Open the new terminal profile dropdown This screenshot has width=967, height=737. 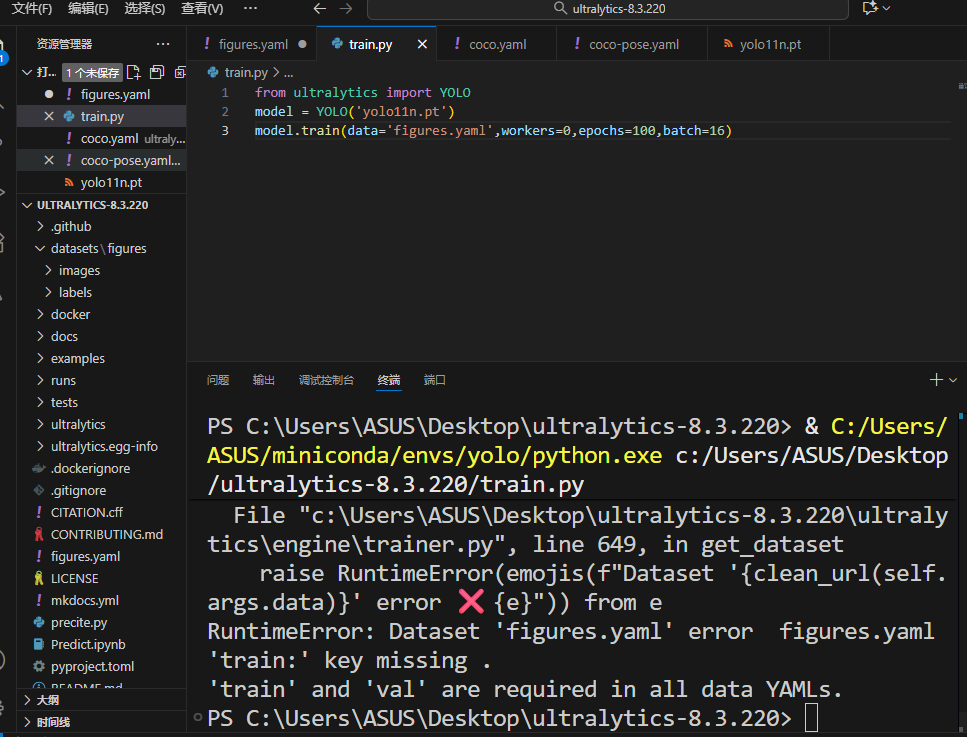(x=953, y=380)
